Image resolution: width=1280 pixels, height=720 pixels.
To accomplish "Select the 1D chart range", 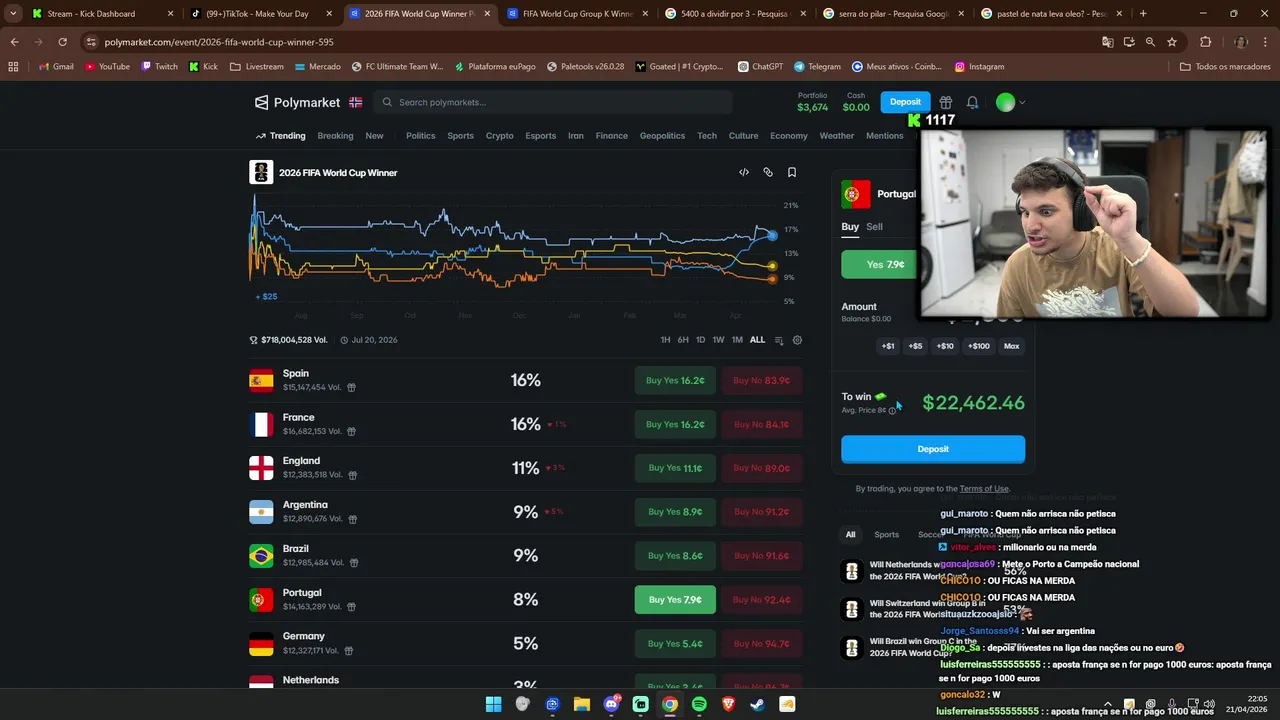I will point(700,340).
